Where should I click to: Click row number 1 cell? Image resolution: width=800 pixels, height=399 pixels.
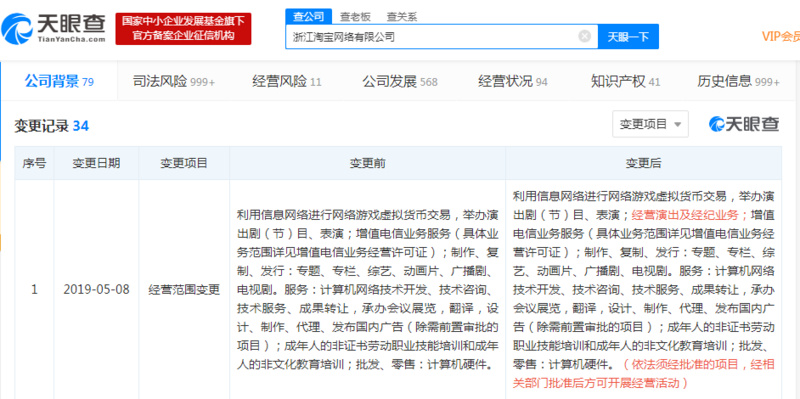pos(34,290)
